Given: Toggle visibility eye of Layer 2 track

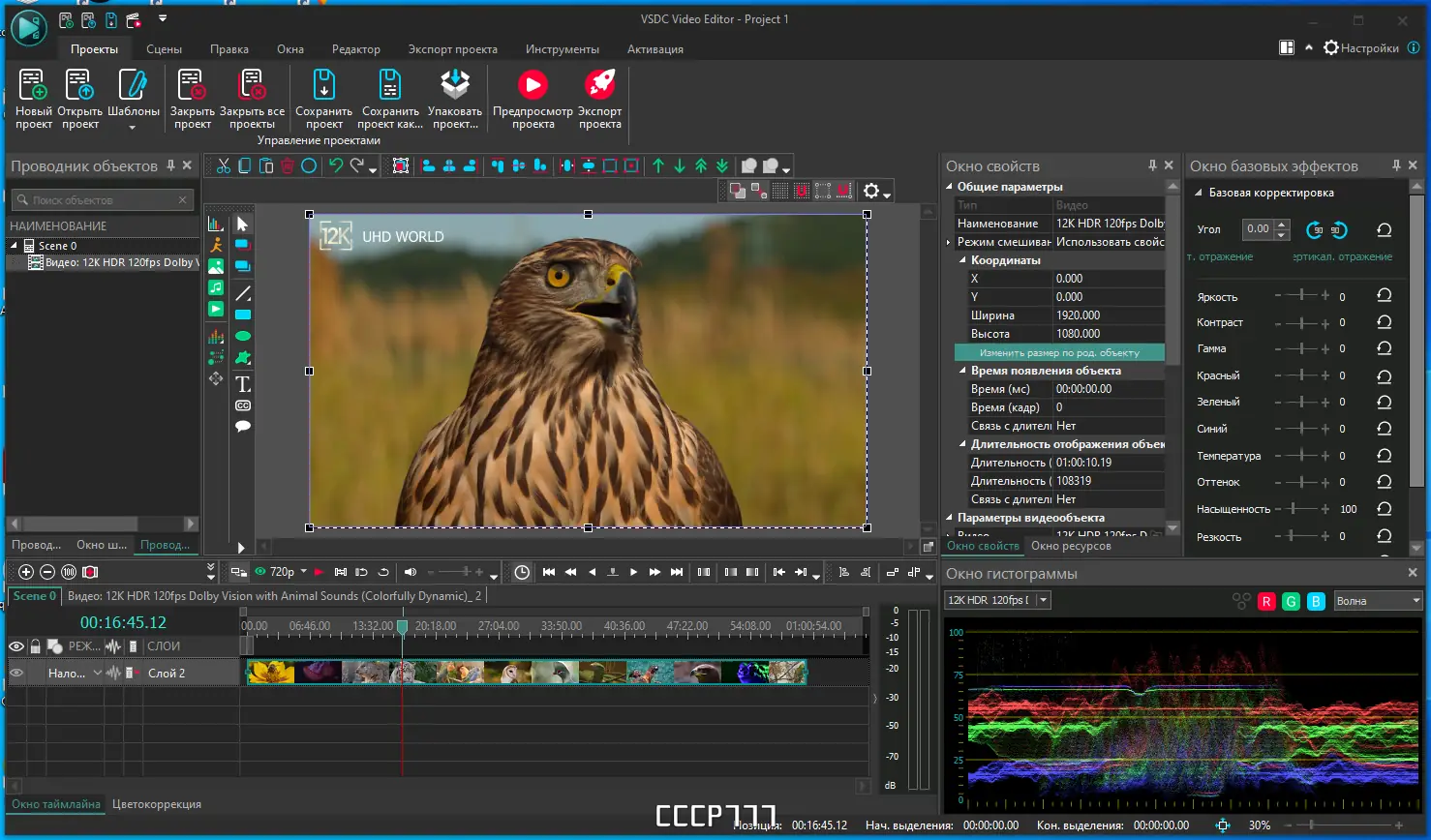Looking at the screenshot, I should click(x=16, y=673).
